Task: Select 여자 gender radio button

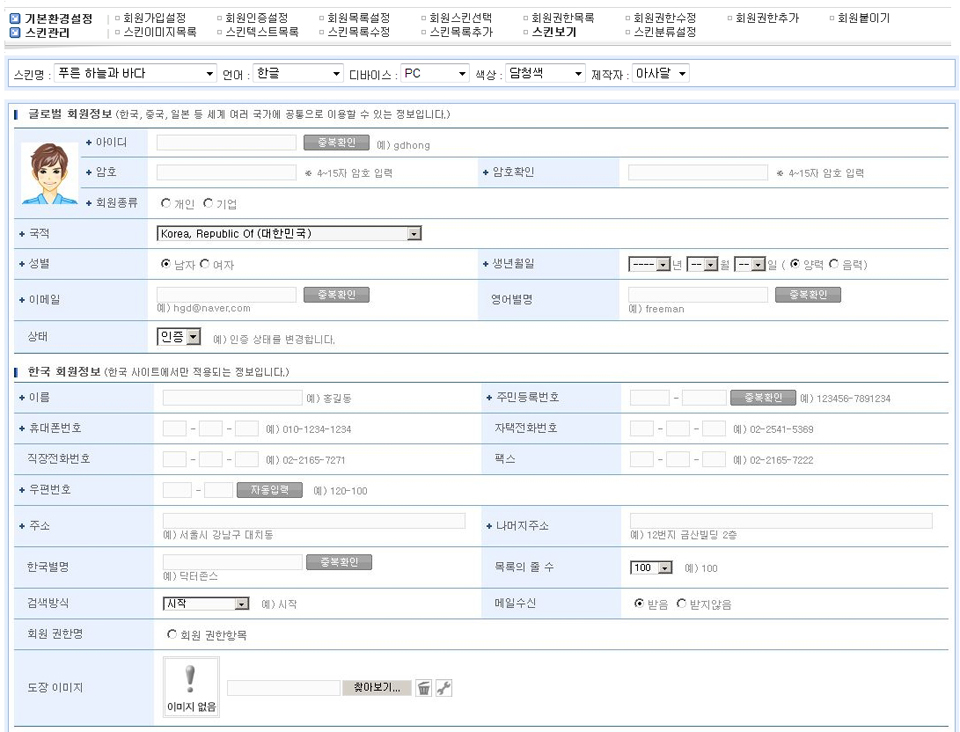Action: (205, 265)
